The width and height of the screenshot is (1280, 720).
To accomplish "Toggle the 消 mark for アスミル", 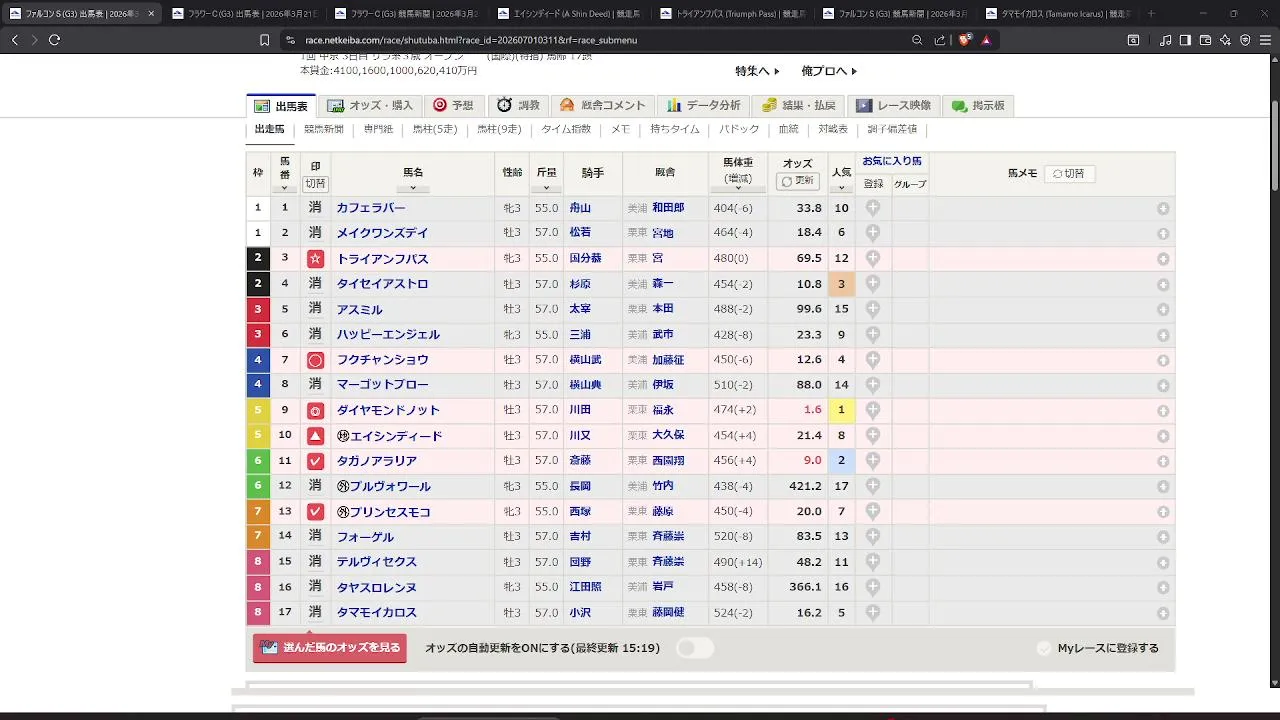I will 315,309.
